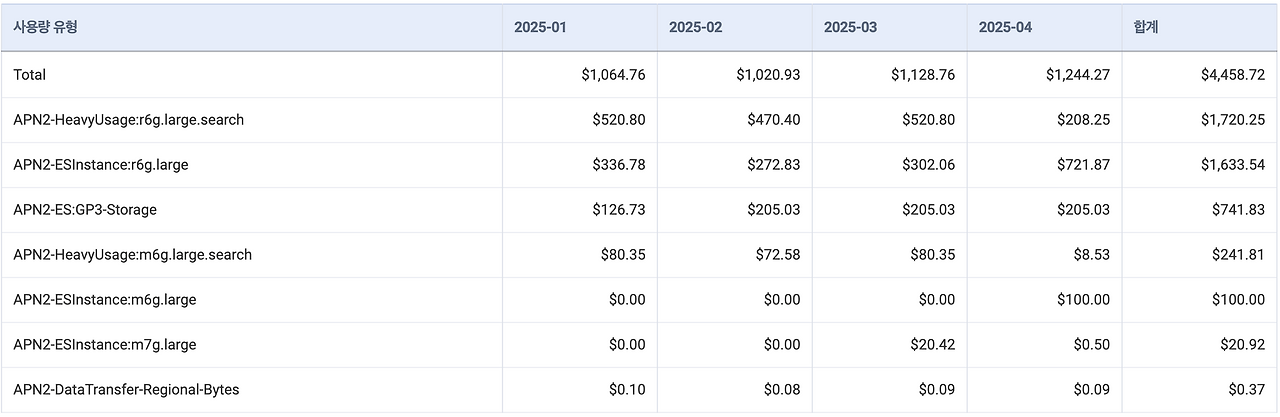This screenshot has height=417, width=1280.
Task: Select APN2-HeavyUsage:m6g.large.search row label
Action: pos(132,255)
